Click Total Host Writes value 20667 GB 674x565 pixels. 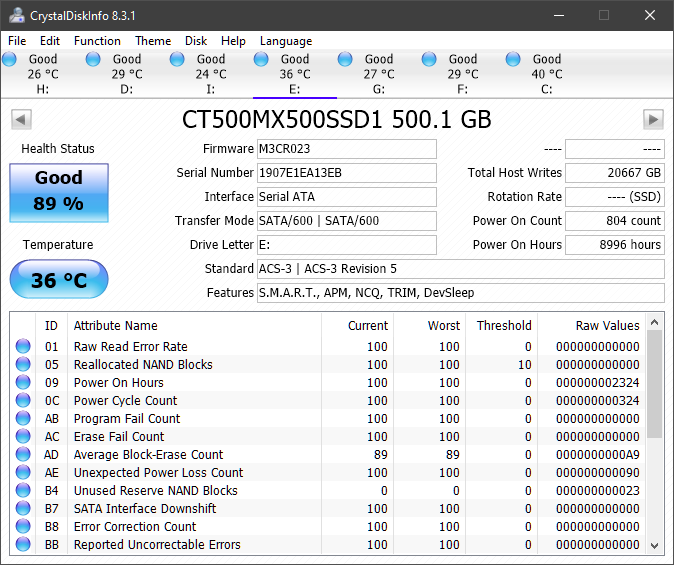(x=615, y=173)
